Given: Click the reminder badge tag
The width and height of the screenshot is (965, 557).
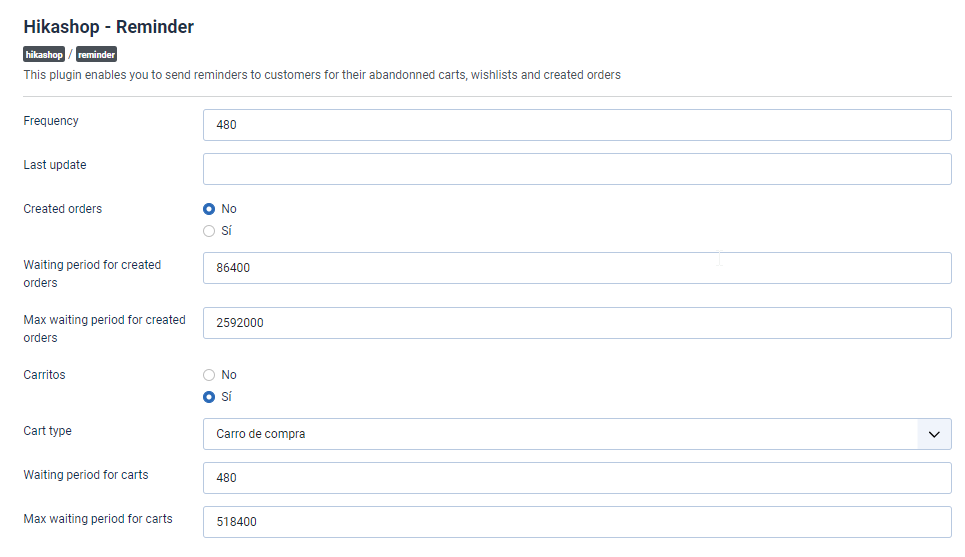Looking at the screenshot, I should (x=96, y=54).
